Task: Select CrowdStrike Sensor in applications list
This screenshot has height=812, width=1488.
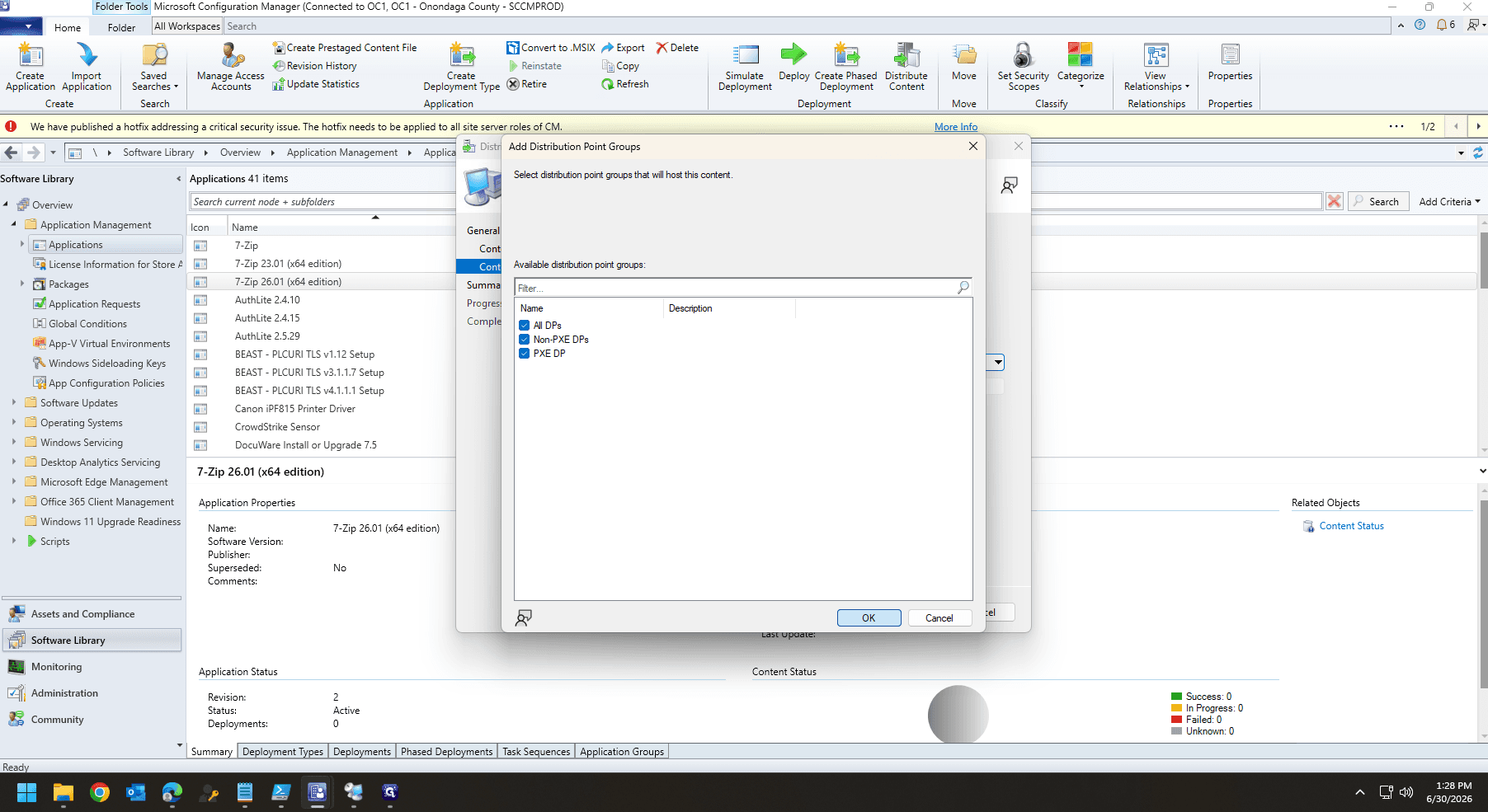Action: 277,427
